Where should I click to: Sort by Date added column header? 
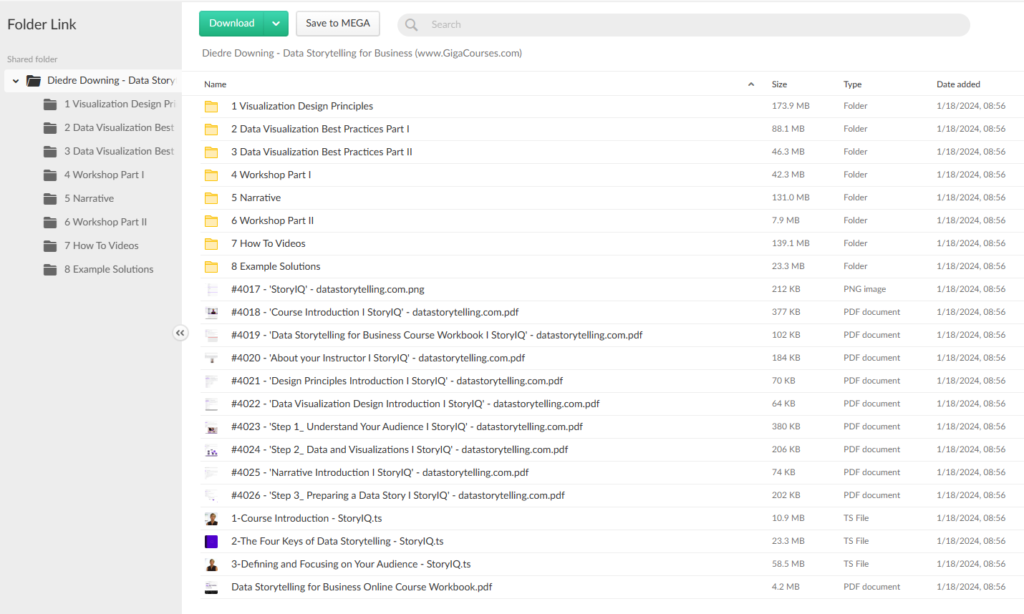pyautogui.click(x=958, y=85)
